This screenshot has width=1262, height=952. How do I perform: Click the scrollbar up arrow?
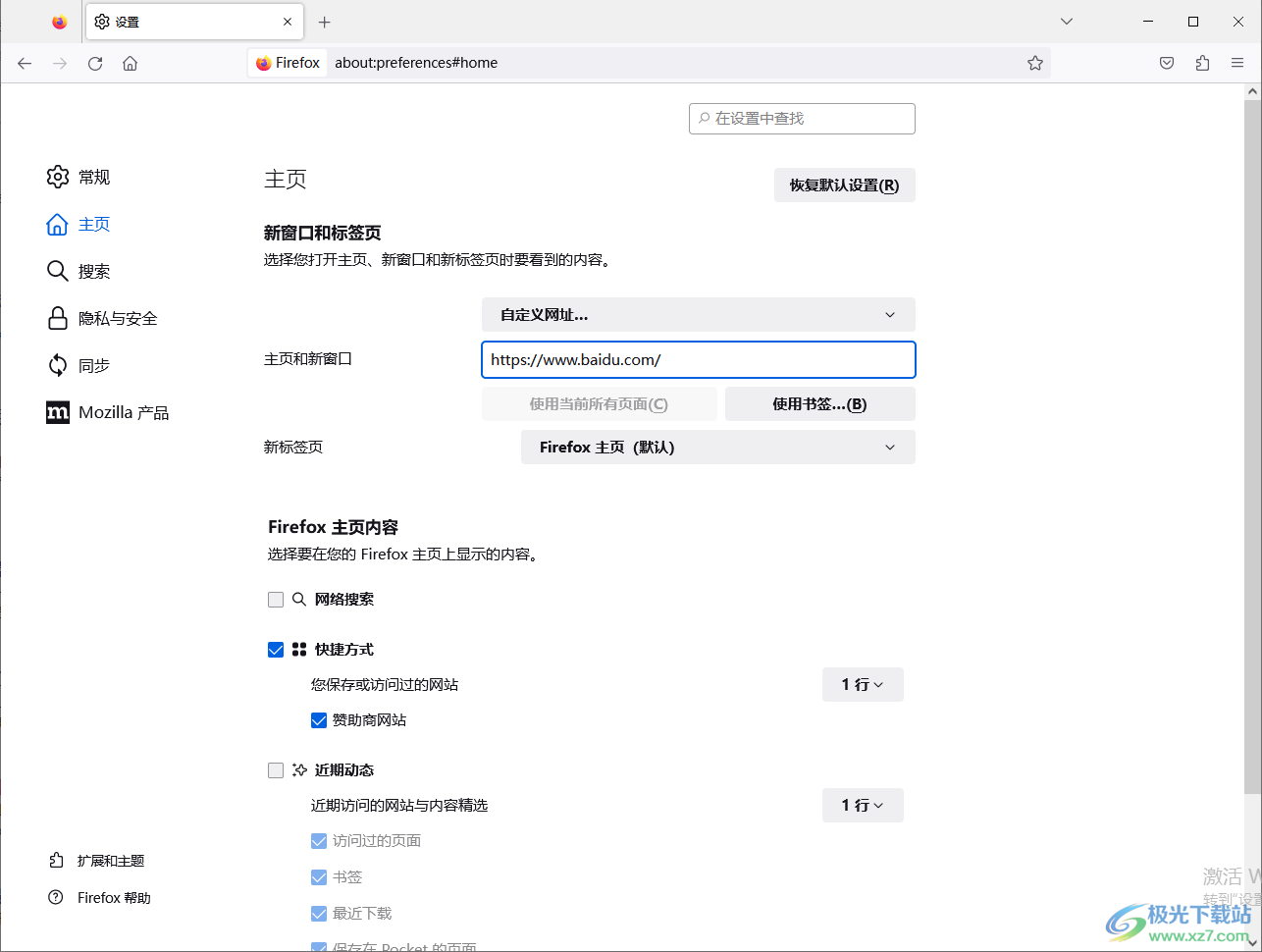click(x=1252, y=91)
